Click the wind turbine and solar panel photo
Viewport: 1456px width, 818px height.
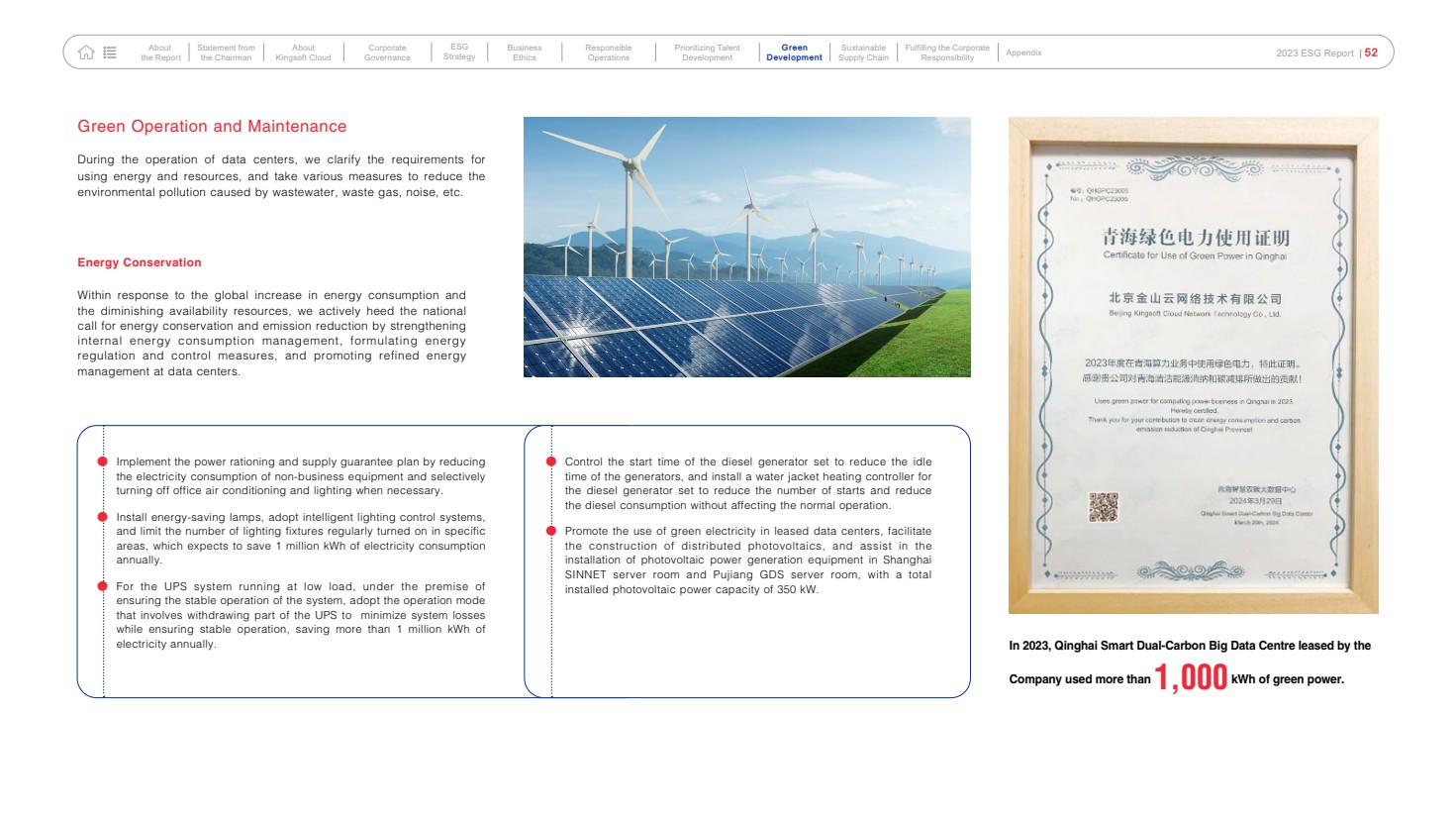[x=746, y=247]
